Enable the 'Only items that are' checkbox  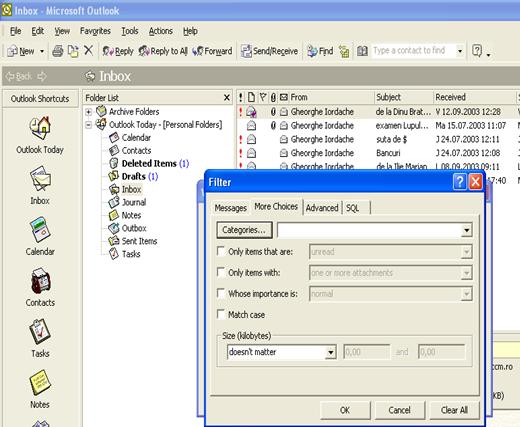pos(221,251)
